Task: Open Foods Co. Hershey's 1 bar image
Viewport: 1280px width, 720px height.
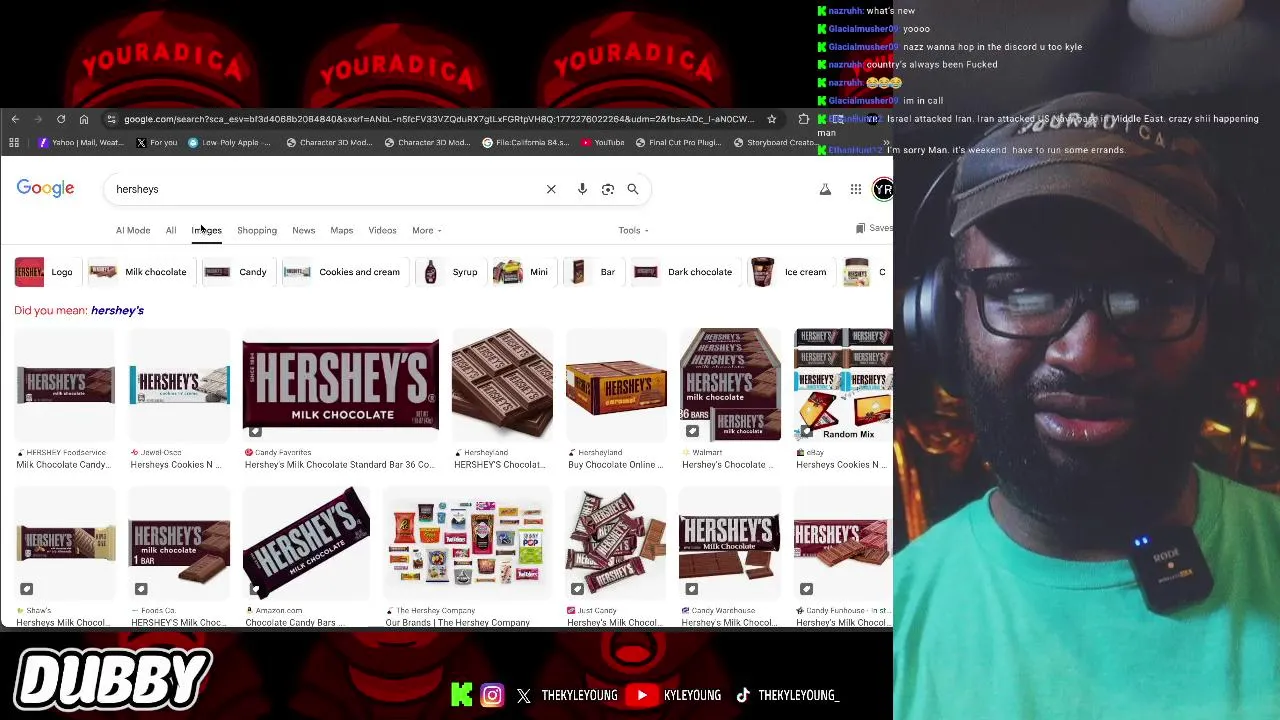Action: (x=179, y=543)
